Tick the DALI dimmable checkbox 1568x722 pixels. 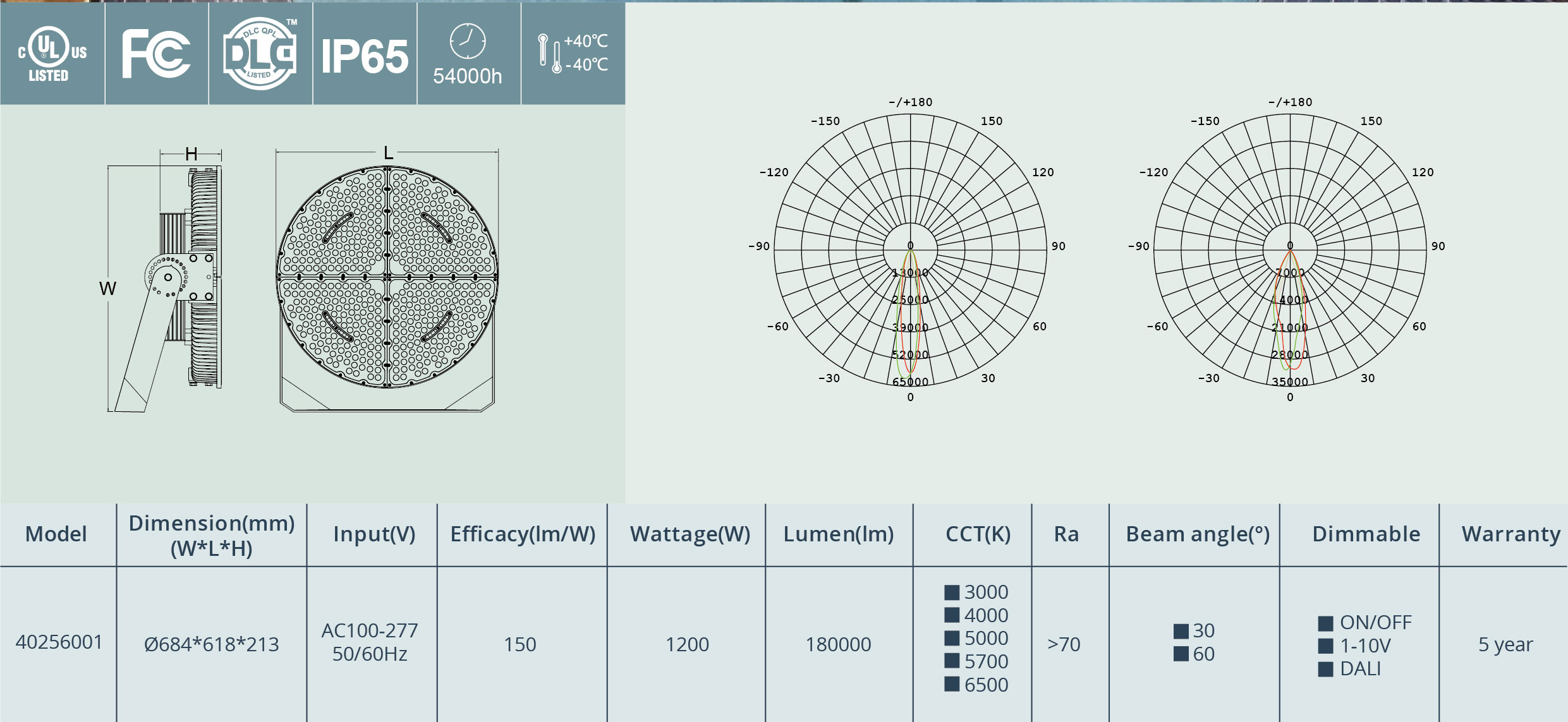click(x=1325, y=669)
